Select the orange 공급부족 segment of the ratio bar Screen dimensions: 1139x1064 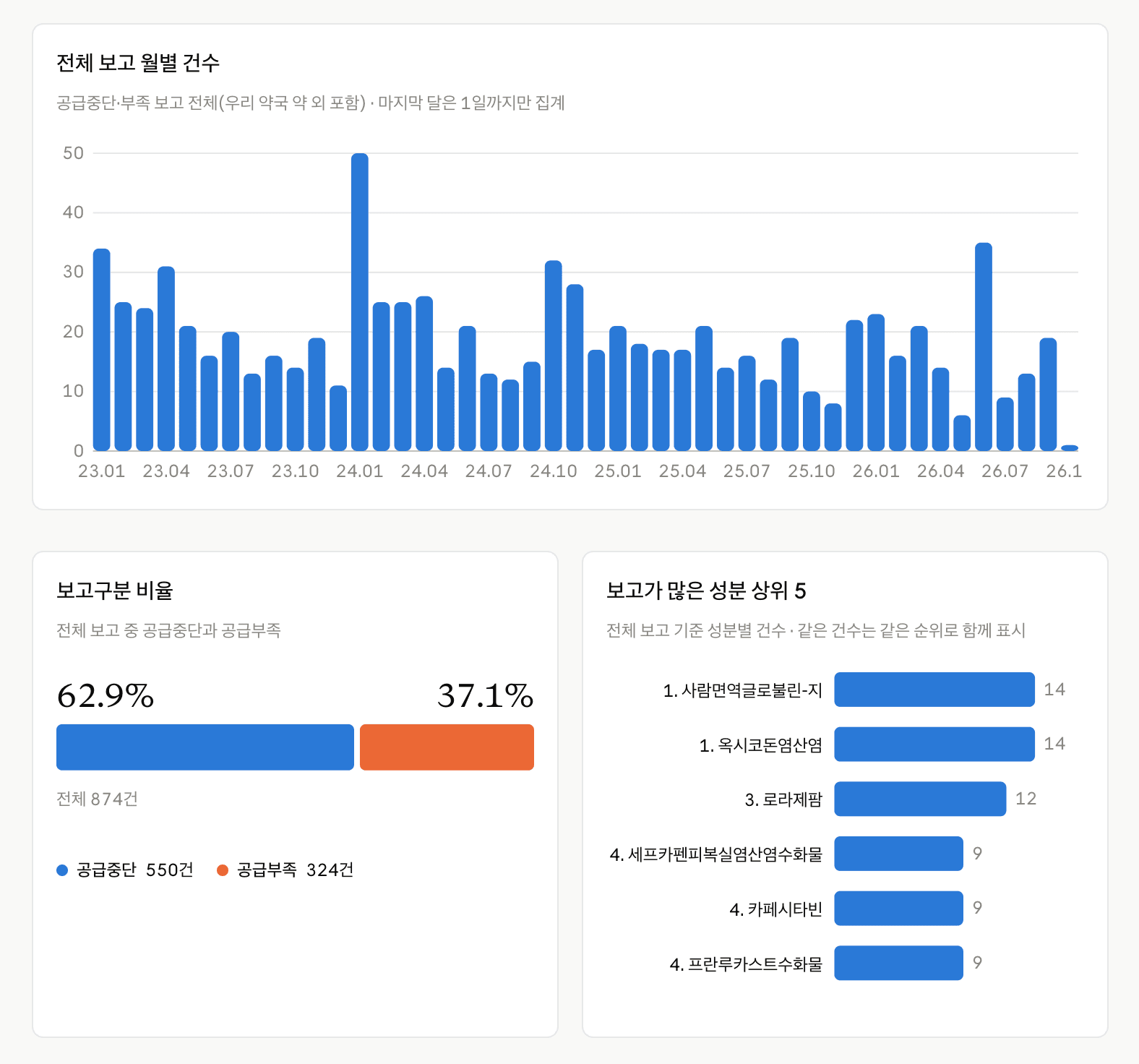(447, 747)
